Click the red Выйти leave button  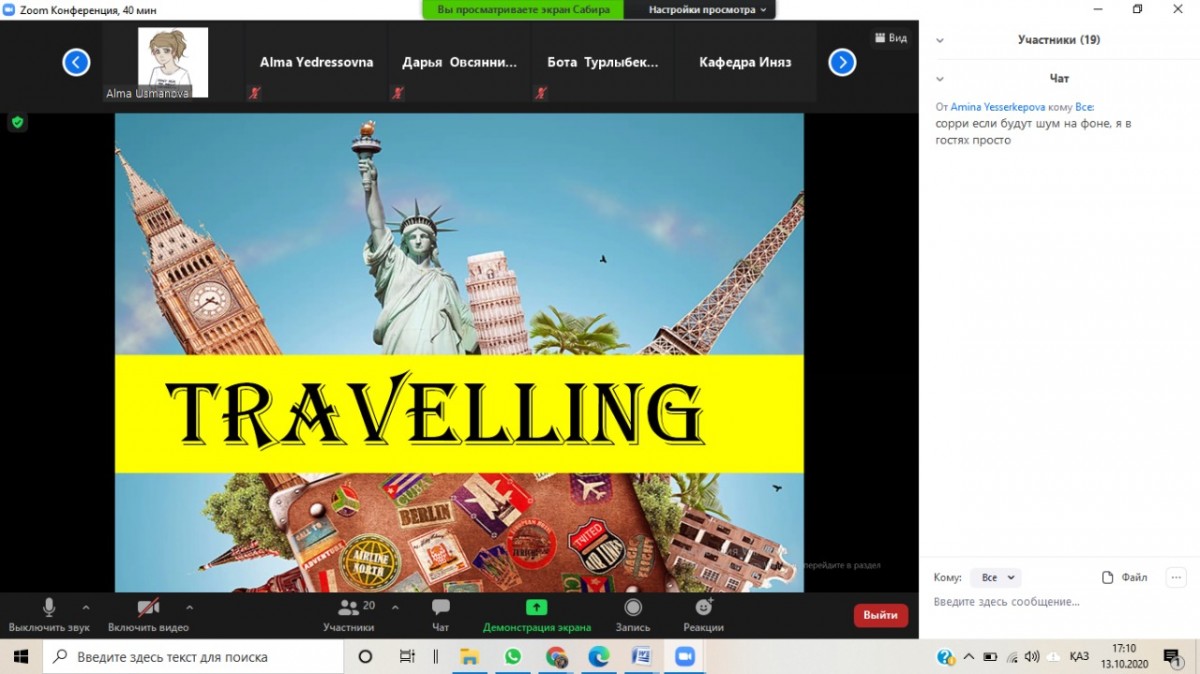pos(881,615)
